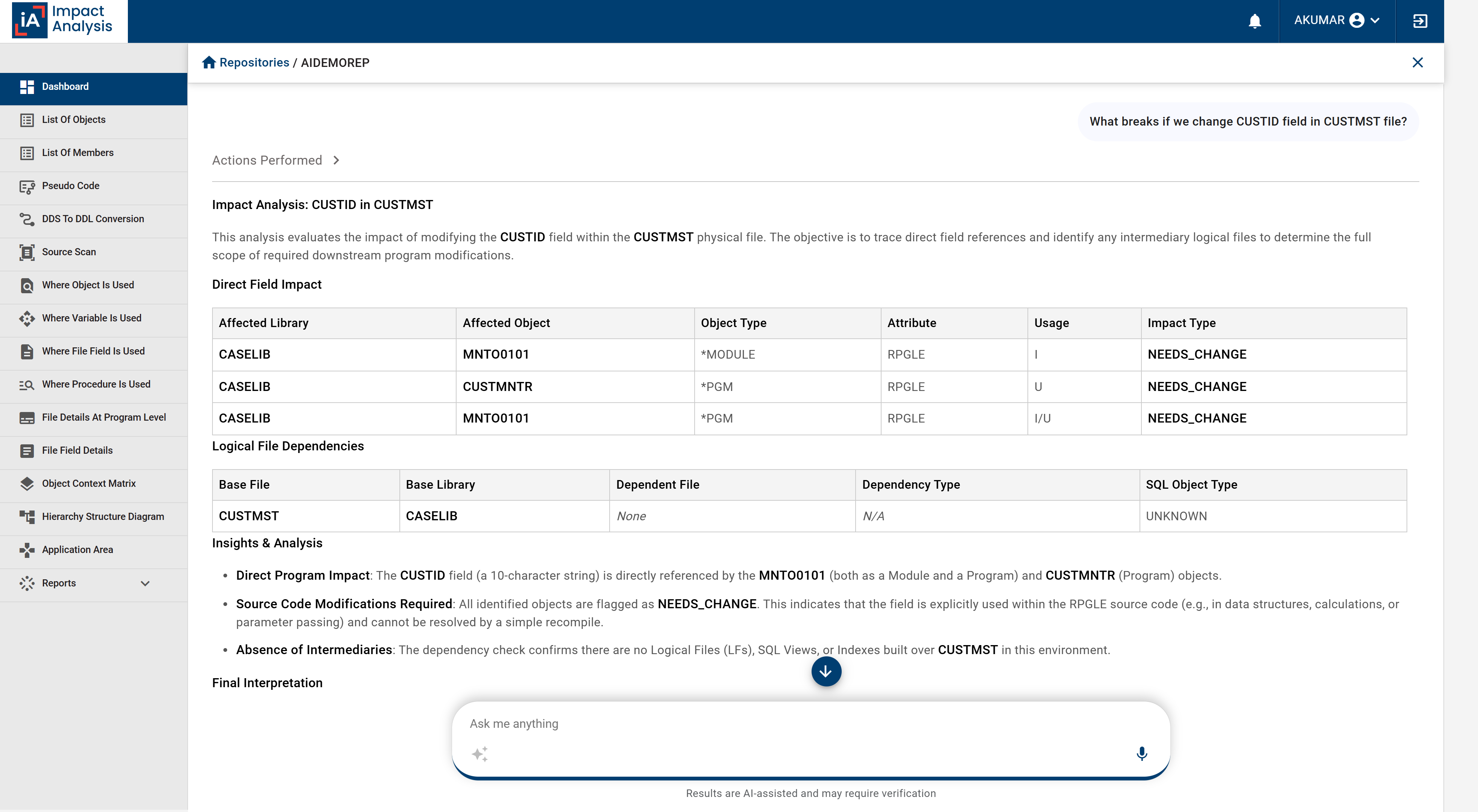Screen dimensions: 1478x812
Task: Click the sparkle AI suggestions icon
Action: (480, 753)
